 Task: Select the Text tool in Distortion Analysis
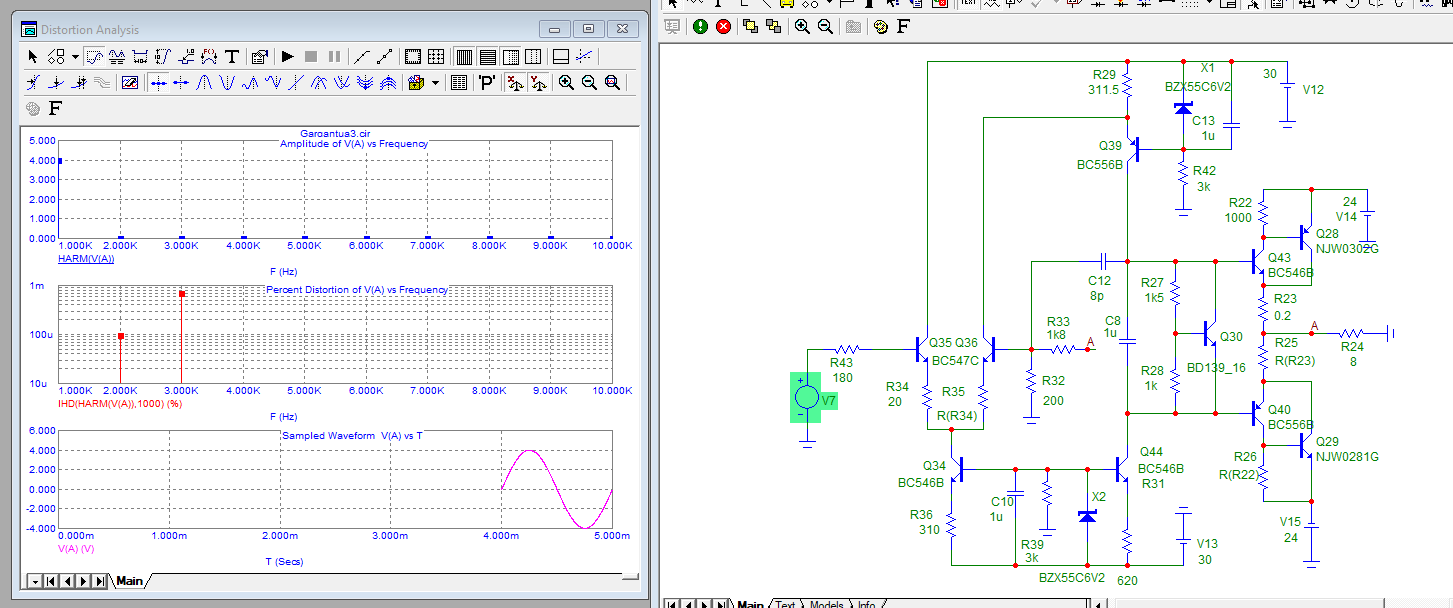click(232, 57)
